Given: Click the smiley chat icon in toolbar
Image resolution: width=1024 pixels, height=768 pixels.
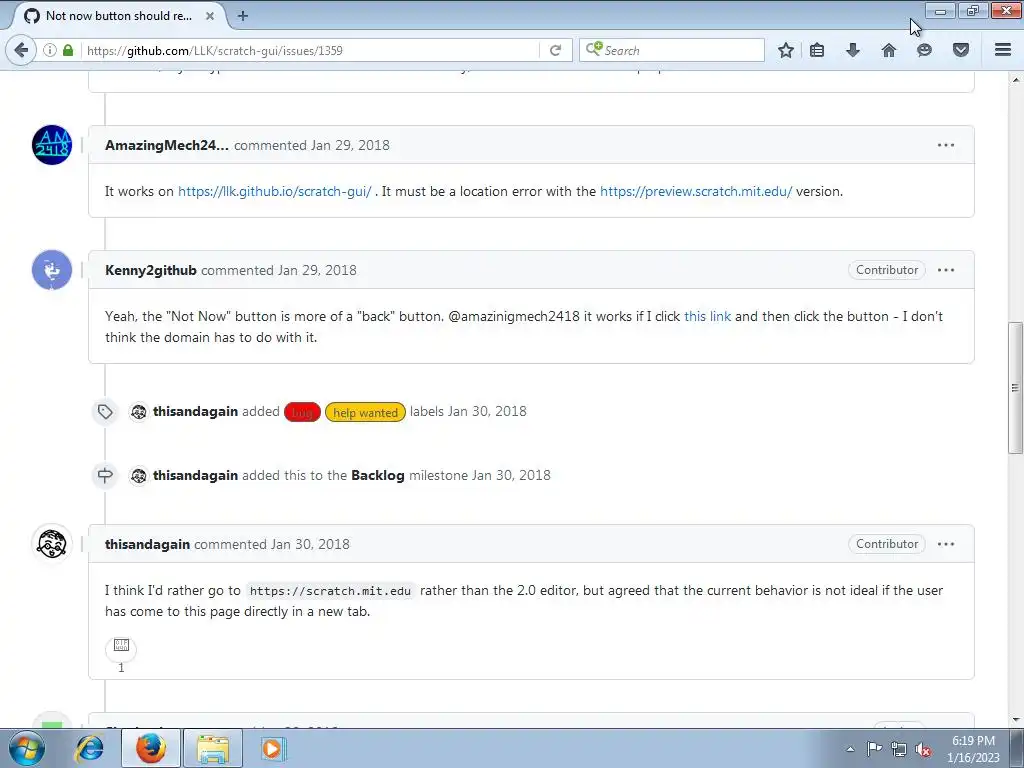Looking at the screenshot, I should (x=924, y=50).
